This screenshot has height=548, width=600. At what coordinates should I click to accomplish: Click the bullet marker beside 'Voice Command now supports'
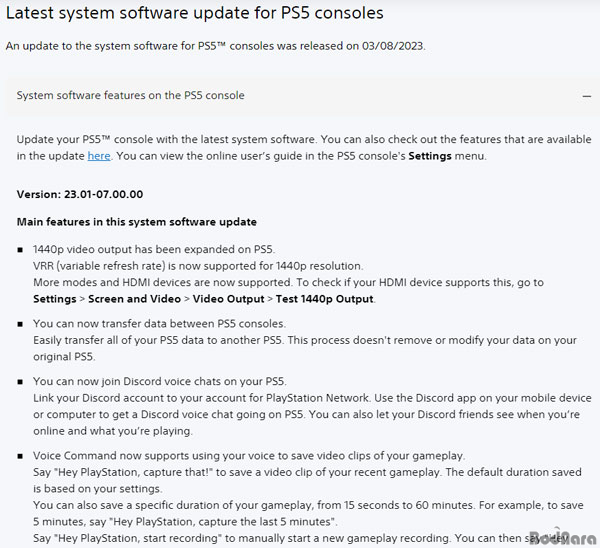20,456
